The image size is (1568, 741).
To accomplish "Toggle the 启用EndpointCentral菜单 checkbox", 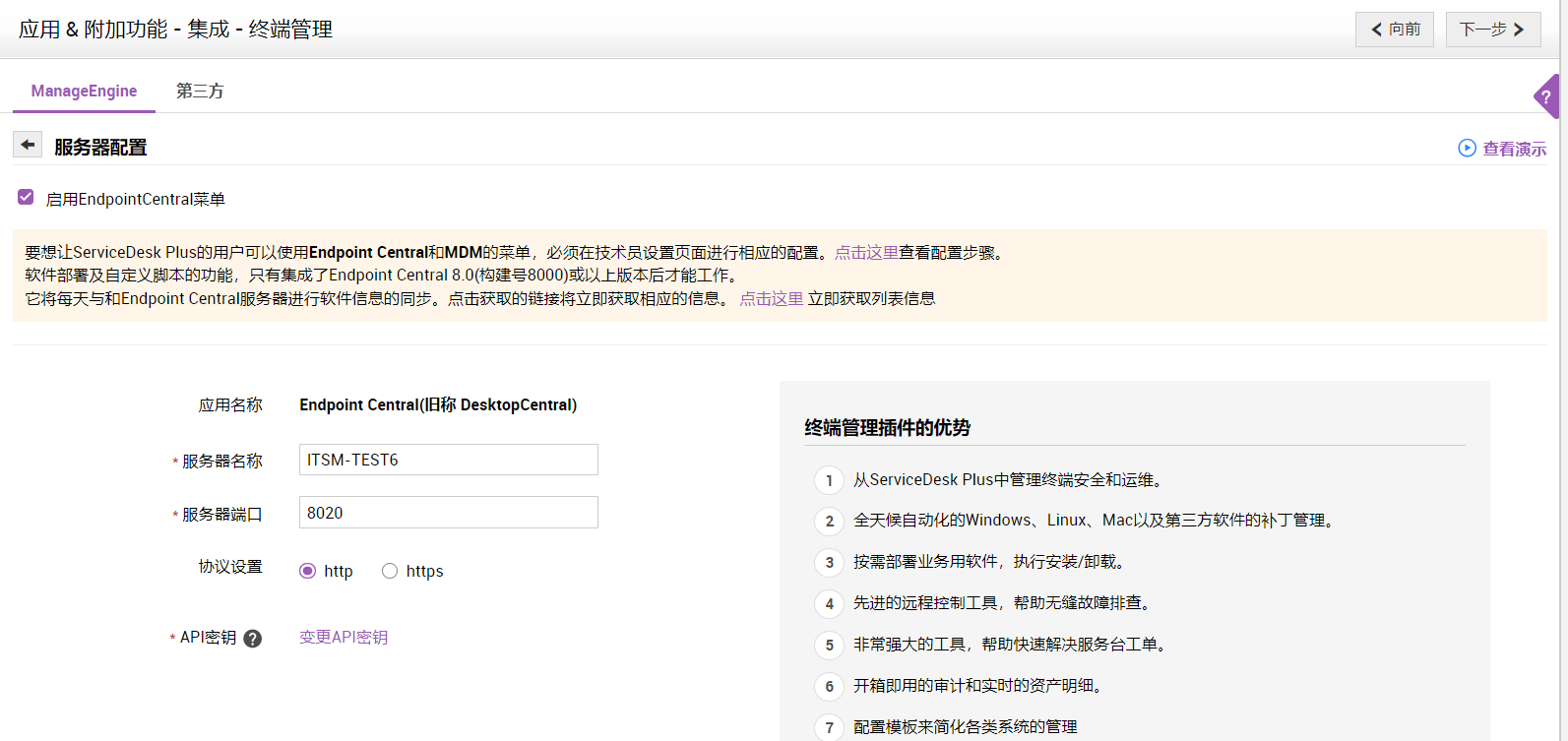I will pos(26,198).
